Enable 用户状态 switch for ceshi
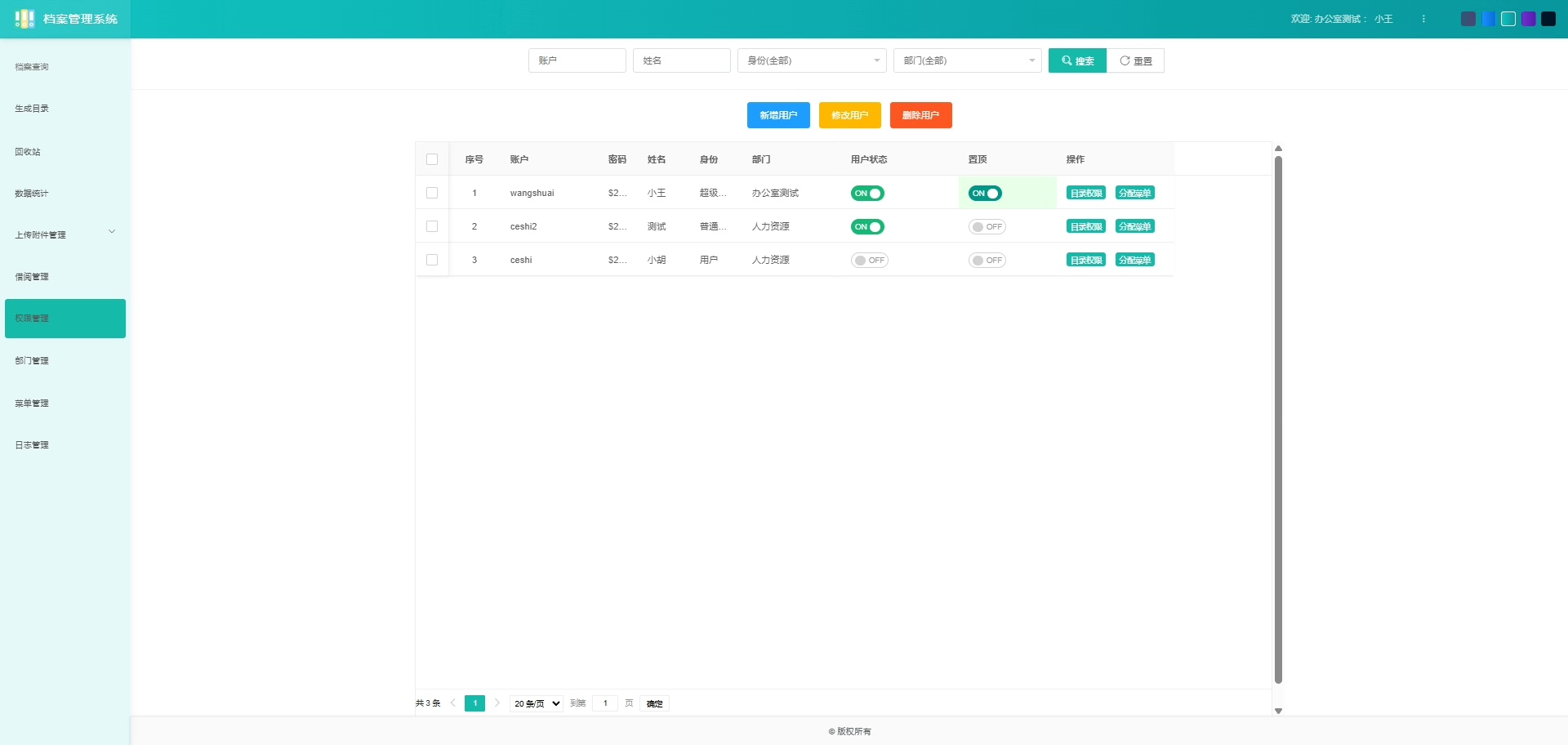The image size is (1568, 745). click(870, 261)
